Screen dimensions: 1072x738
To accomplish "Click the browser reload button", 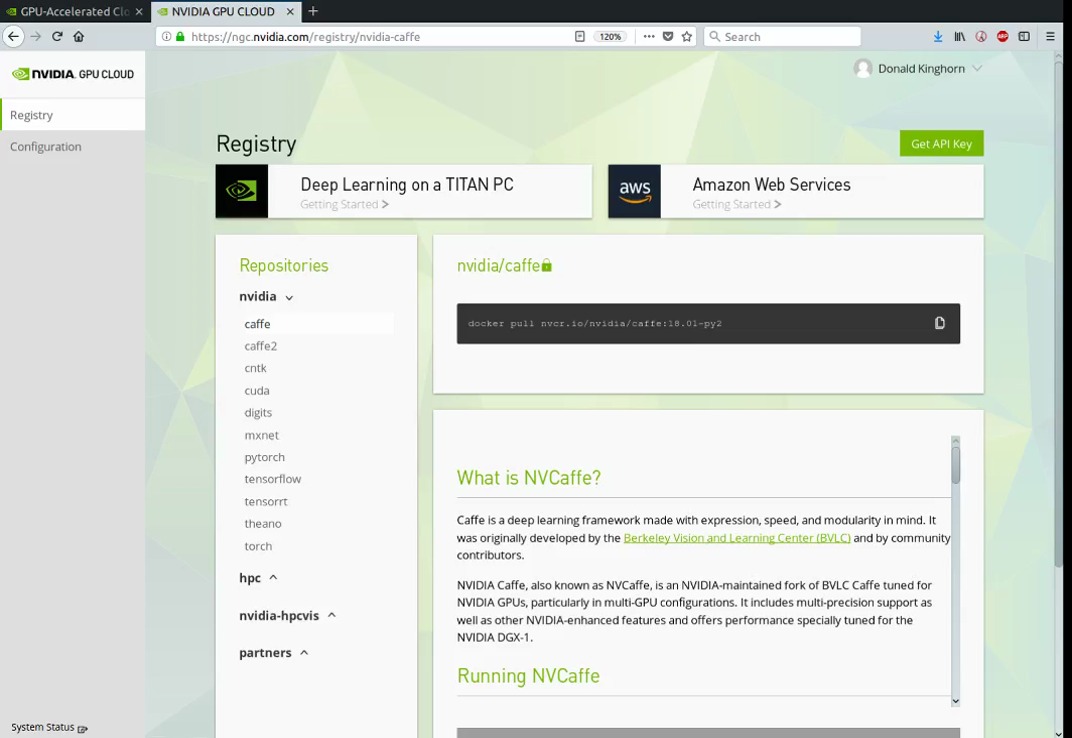I will coord(57,36).
